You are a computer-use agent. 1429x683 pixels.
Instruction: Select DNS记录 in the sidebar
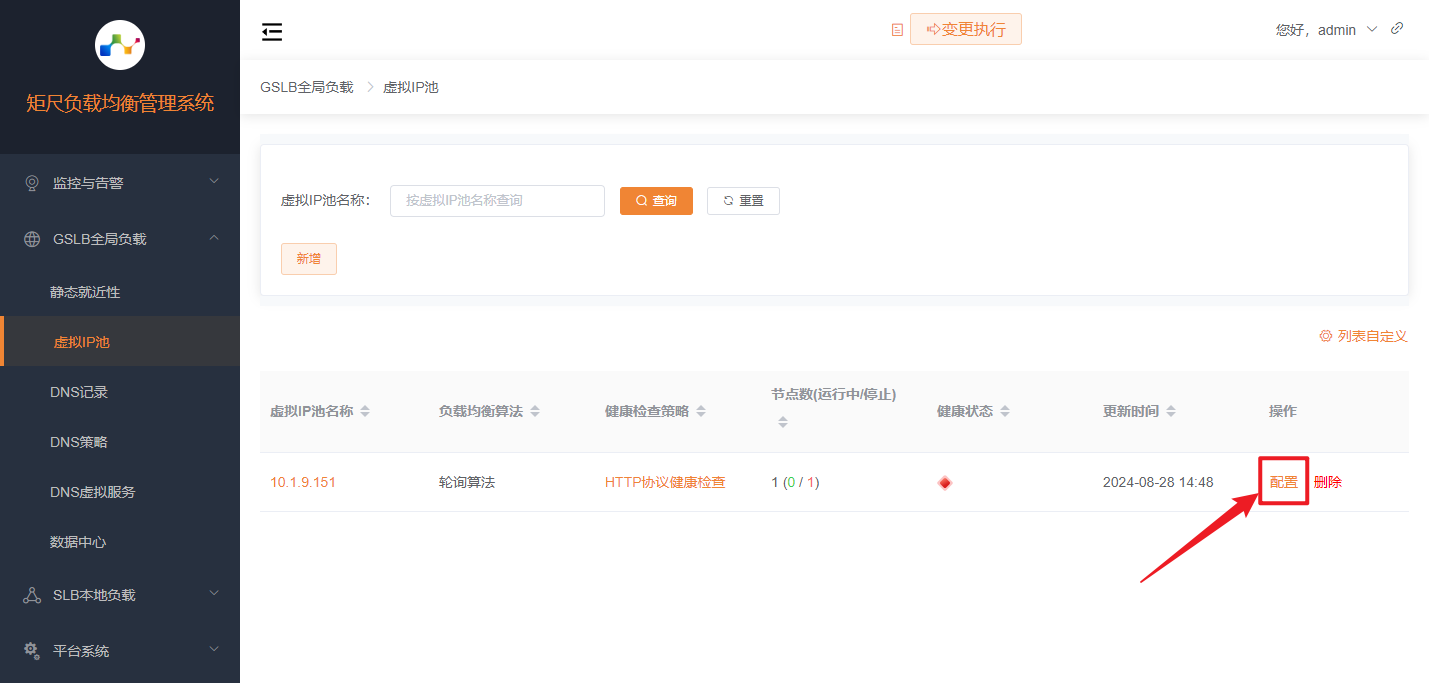pos(81,391)
